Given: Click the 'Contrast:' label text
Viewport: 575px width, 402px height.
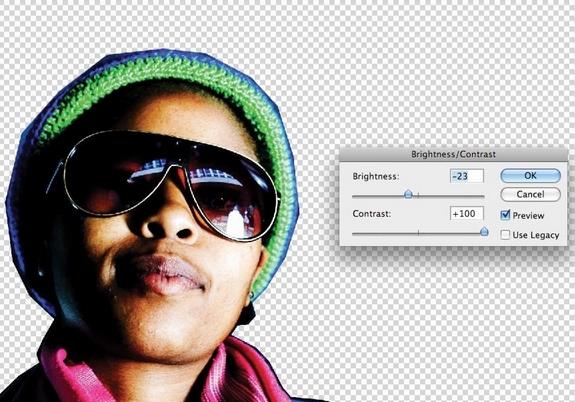Looking at the screenshot, I should coord(372,214).
